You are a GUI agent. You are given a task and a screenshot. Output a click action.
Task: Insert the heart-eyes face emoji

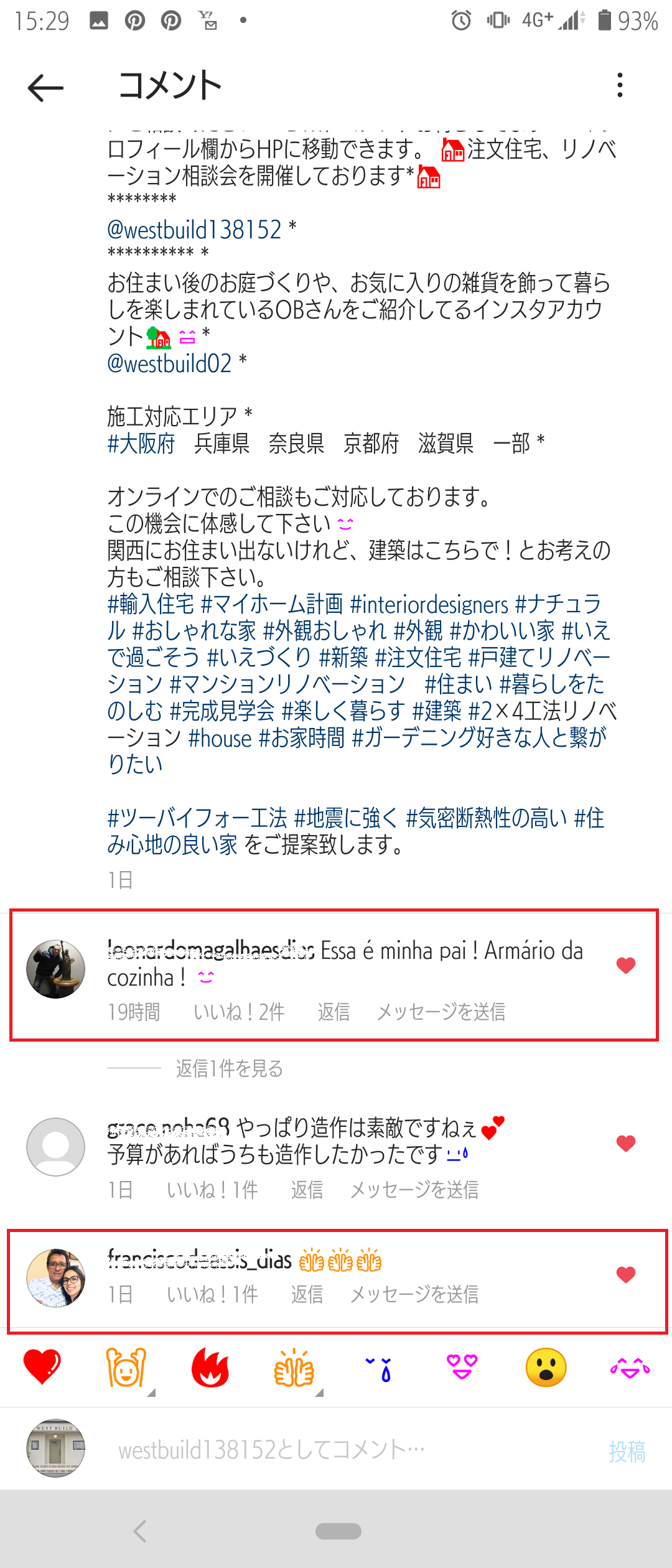pos(462,1367)
